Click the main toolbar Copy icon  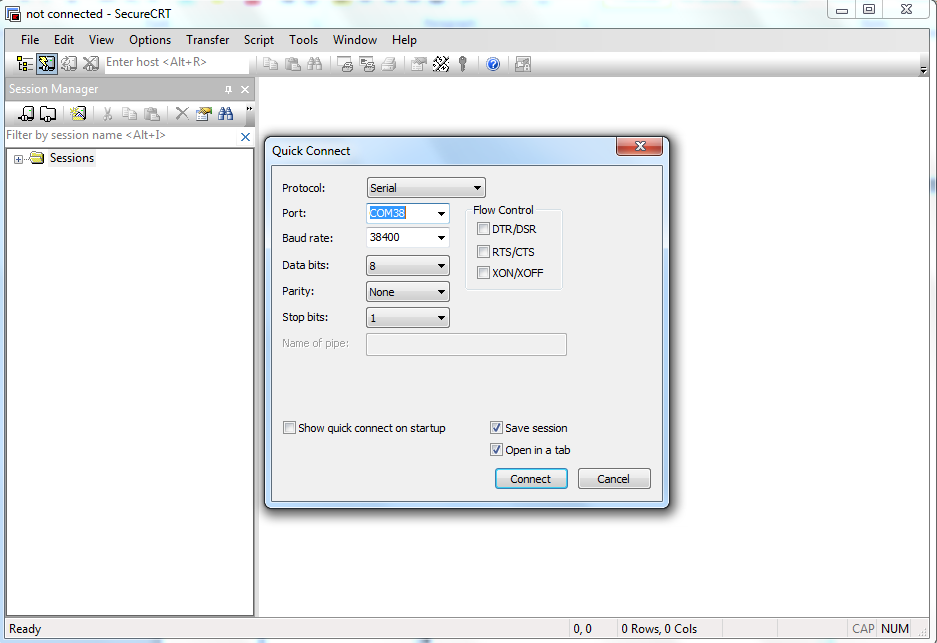pyautogui.click(x=271, y=64)
